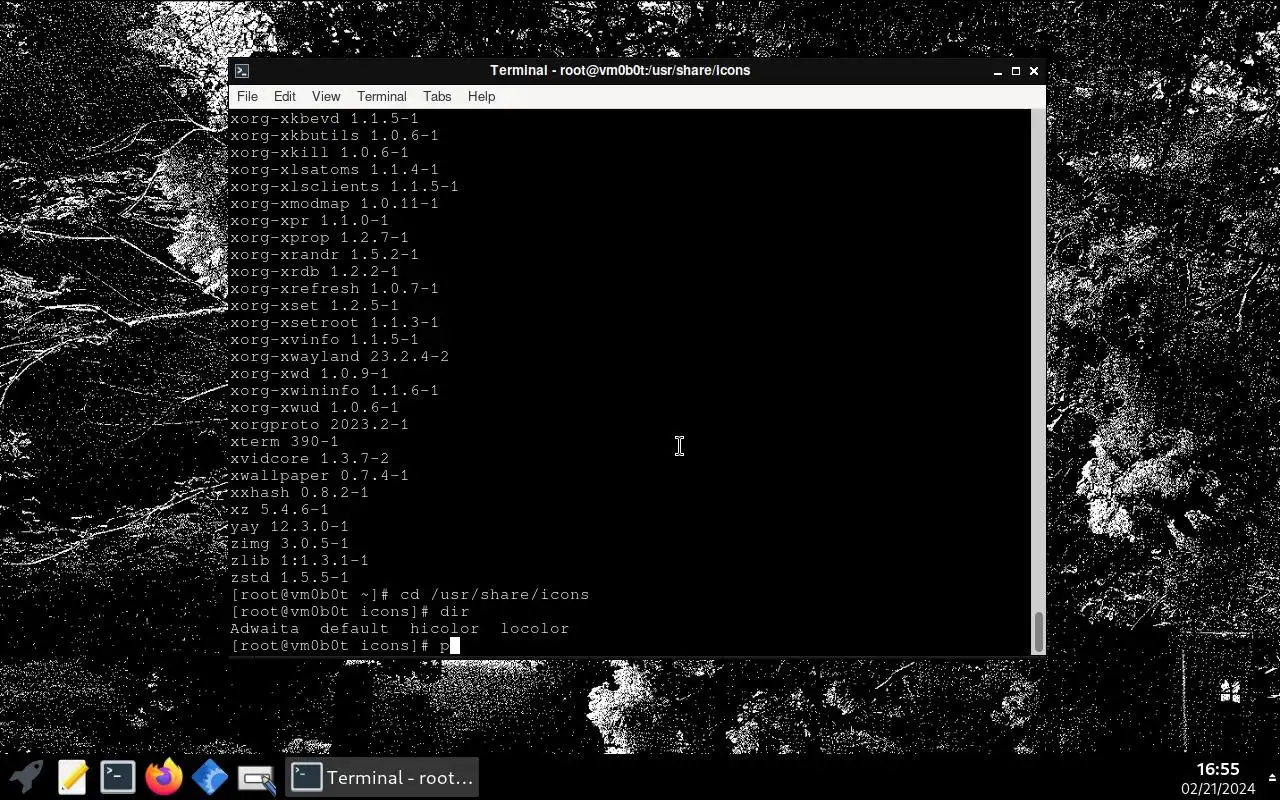Open the Edit menu in Terminal

click(285, 97)
